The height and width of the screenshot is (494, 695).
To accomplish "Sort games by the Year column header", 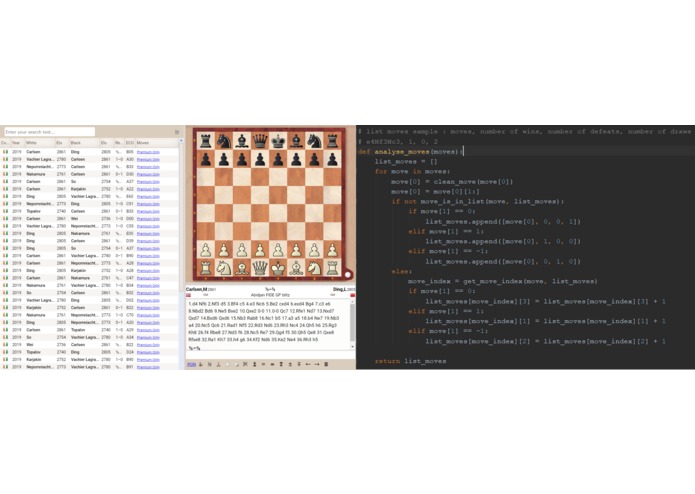I will point(16,143).
